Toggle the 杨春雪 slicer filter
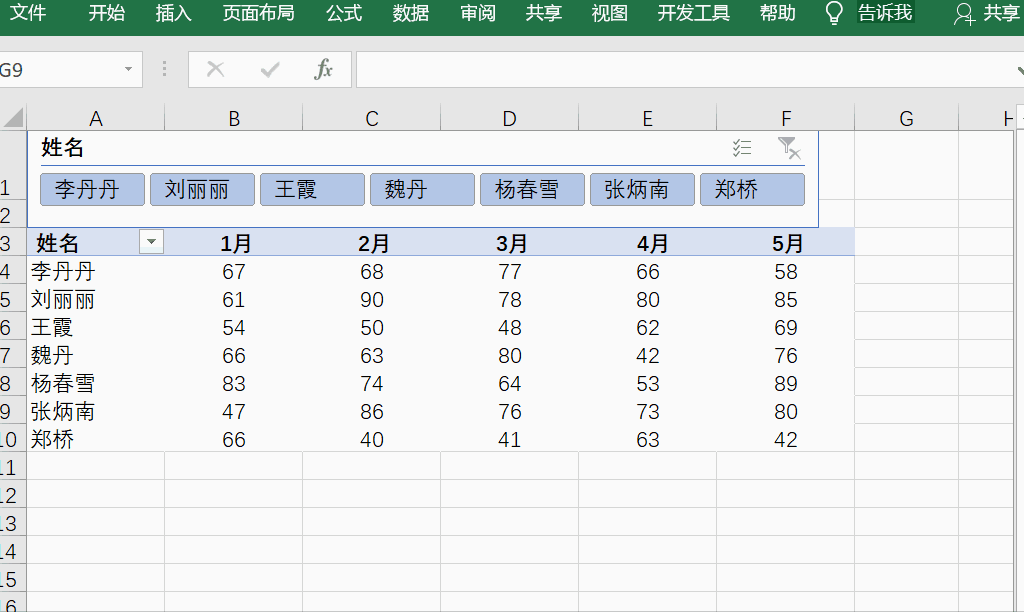Image resolution: width=1024 pixels, height=612 pixels. tap(532, 189)
